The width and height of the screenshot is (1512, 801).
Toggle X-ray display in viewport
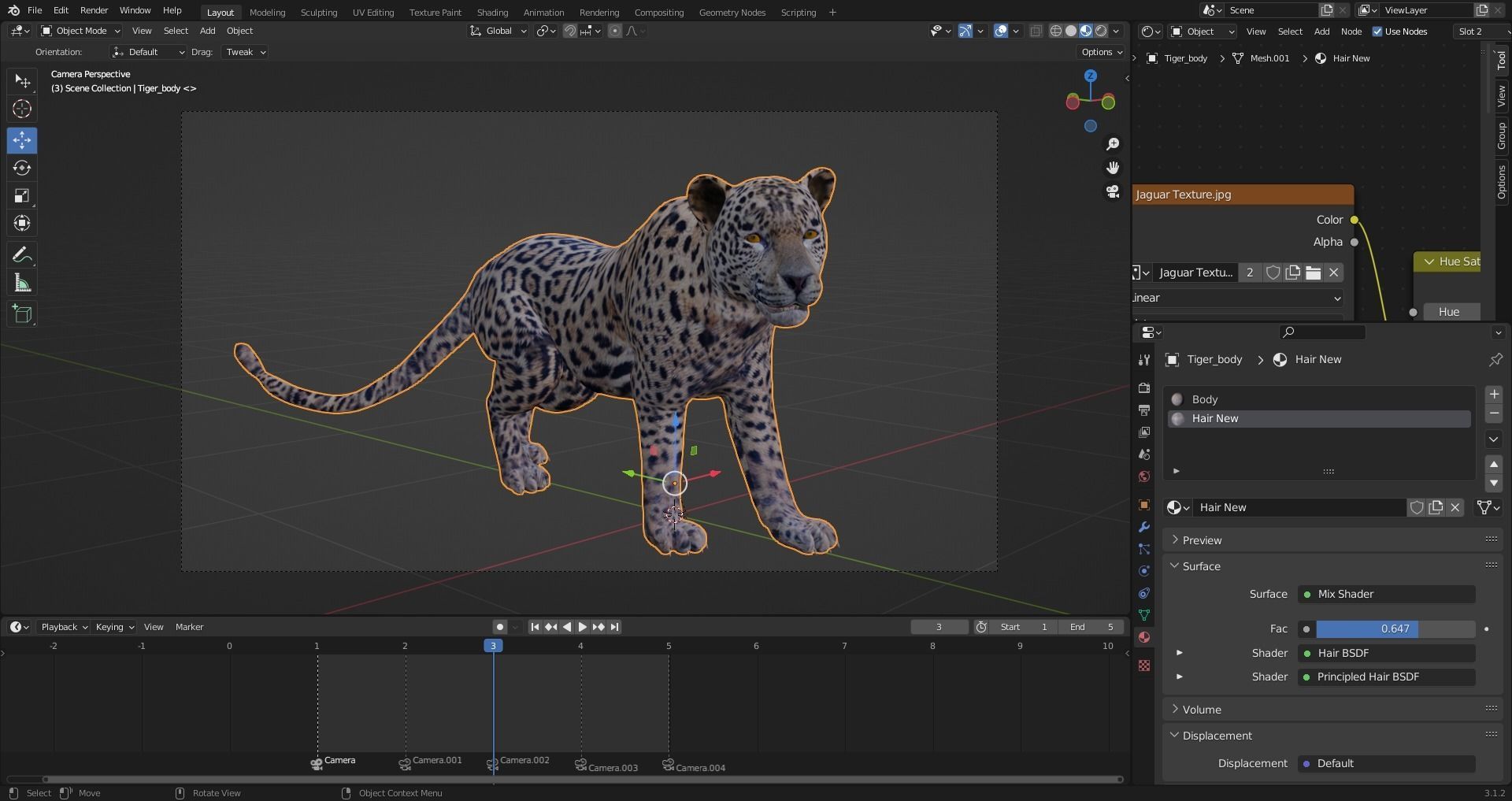point(1036,31)
